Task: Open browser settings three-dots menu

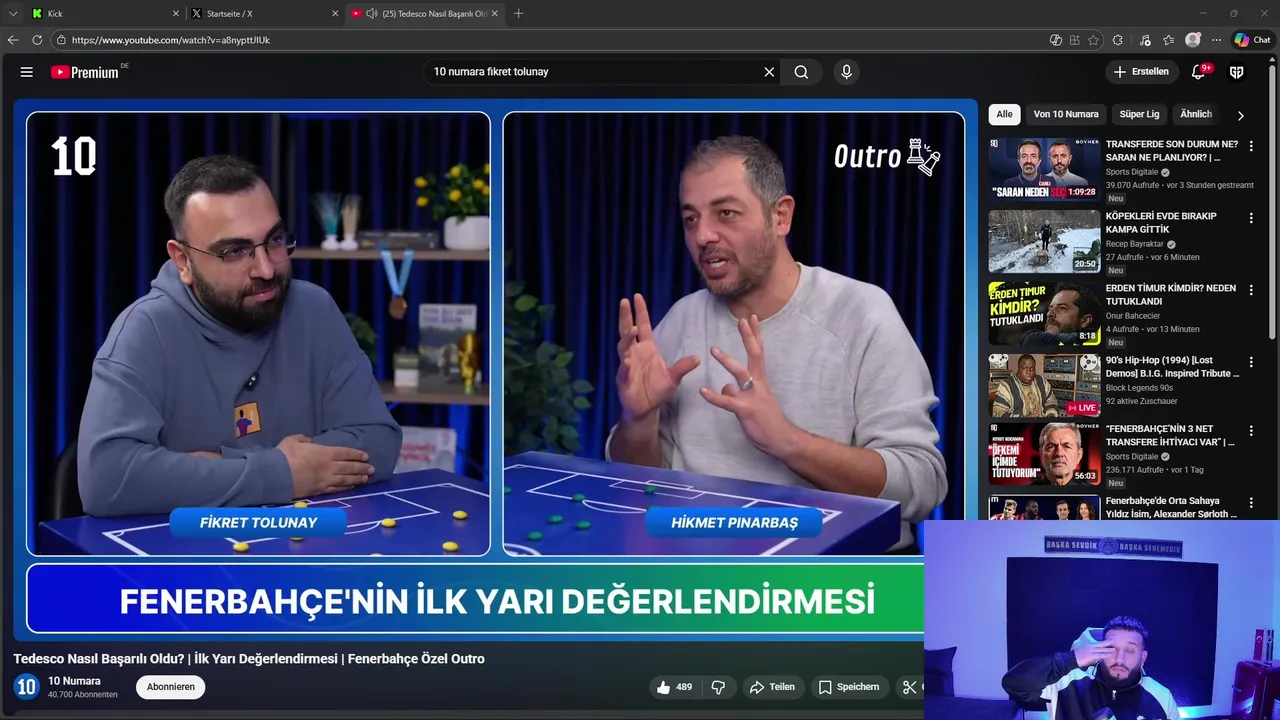Action: 1216,40
